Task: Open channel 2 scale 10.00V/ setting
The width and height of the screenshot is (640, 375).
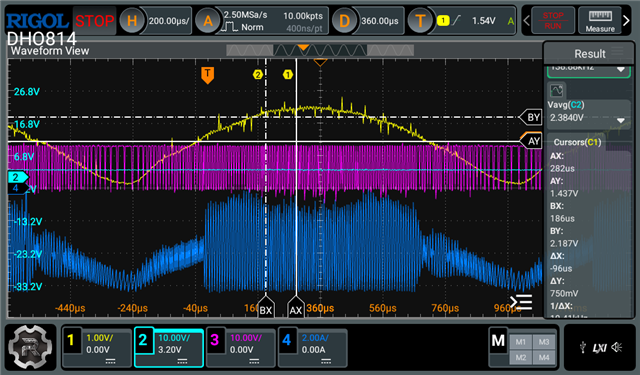Action: coord(174,338)
